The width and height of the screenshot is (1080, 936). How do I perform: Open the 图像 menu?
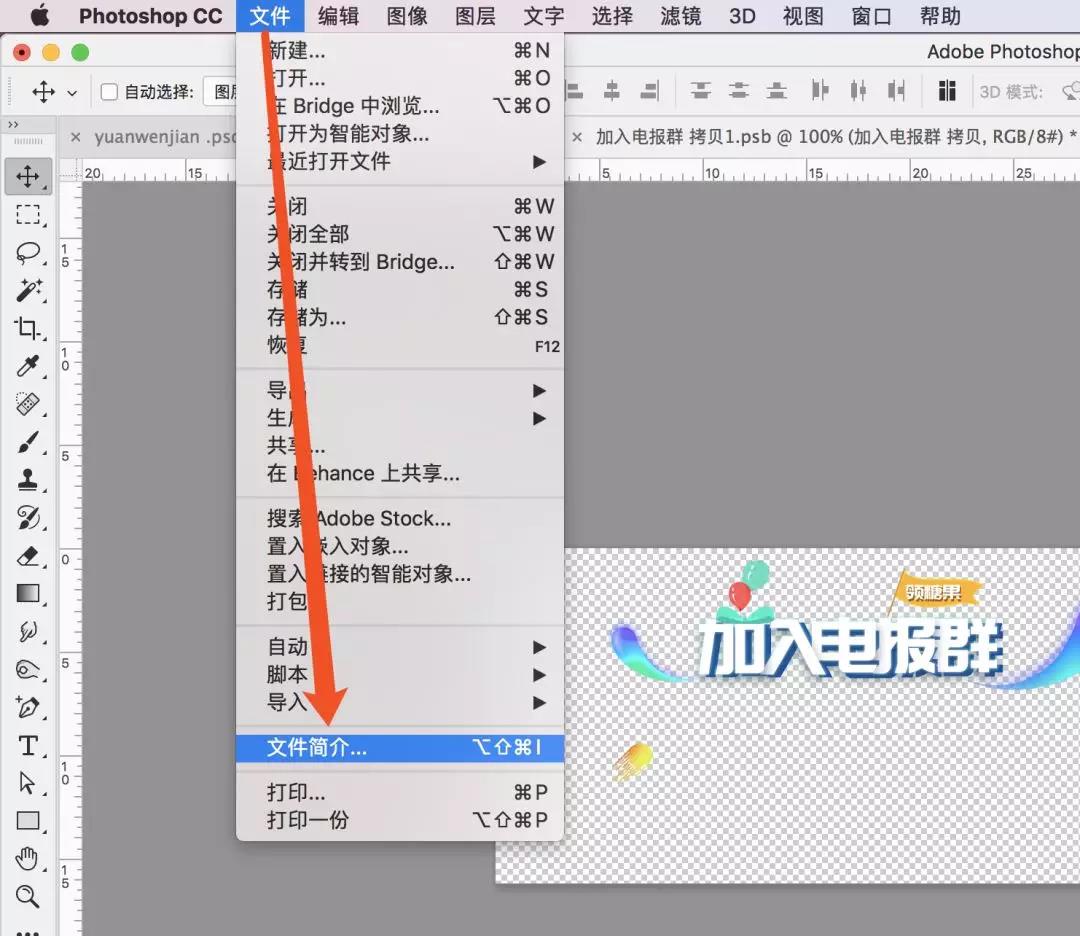(407, 16)
